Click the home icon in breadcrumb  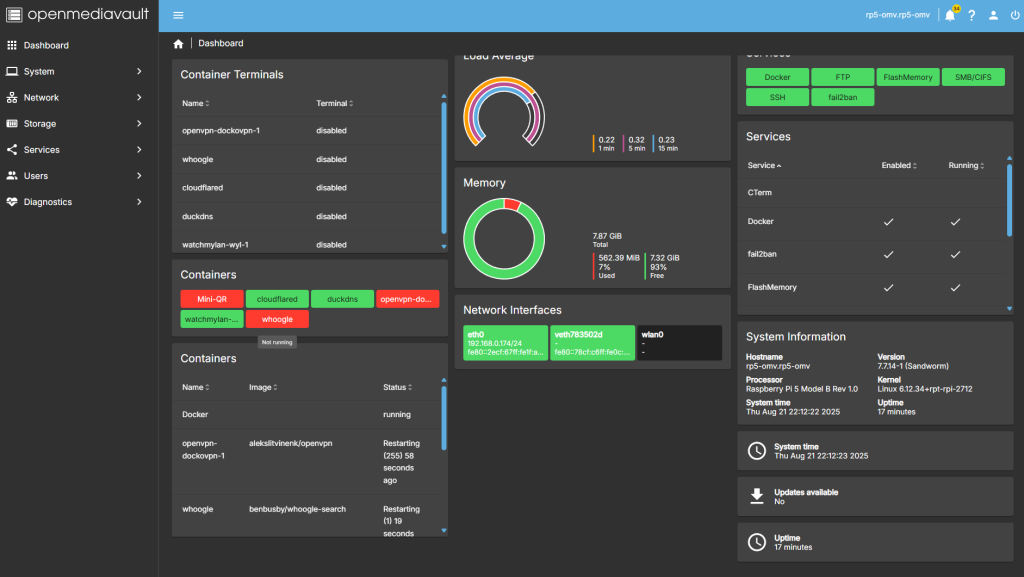click(178, 44)
